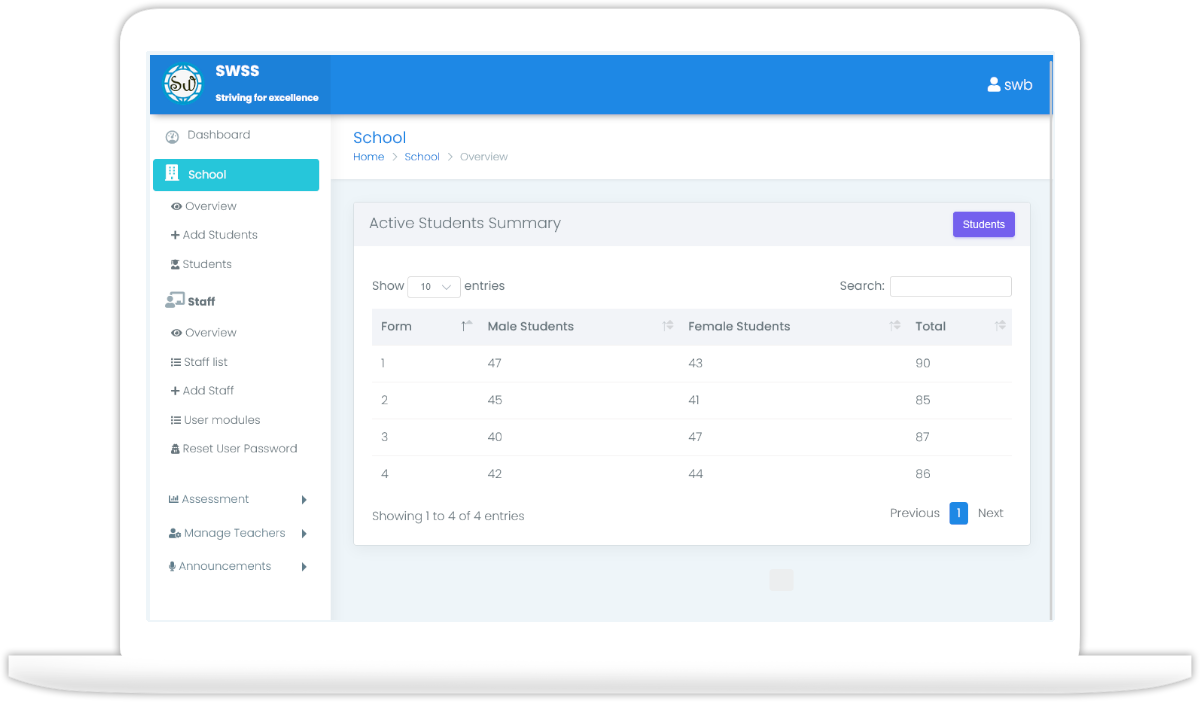Toggle sorting on Total column
The image size is (1200, 702).
click(x=1000, y=326)
